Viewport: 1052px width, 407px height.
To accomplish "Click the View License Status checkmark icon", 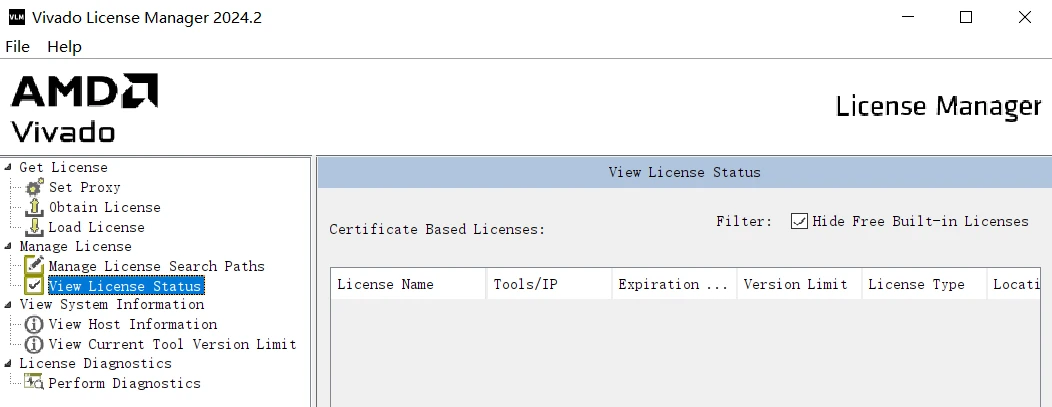I will tap(35, 286).
